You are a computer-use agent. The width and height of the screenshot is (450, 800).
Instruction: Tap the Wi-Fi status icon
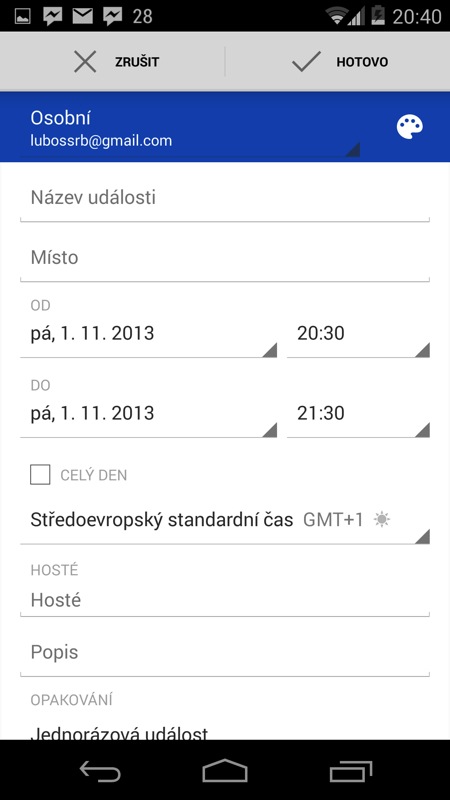click(337, 16)
